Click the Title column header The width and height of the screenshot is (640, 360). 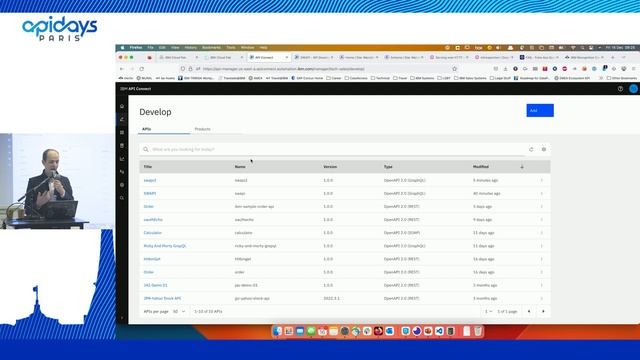[148, 167]
